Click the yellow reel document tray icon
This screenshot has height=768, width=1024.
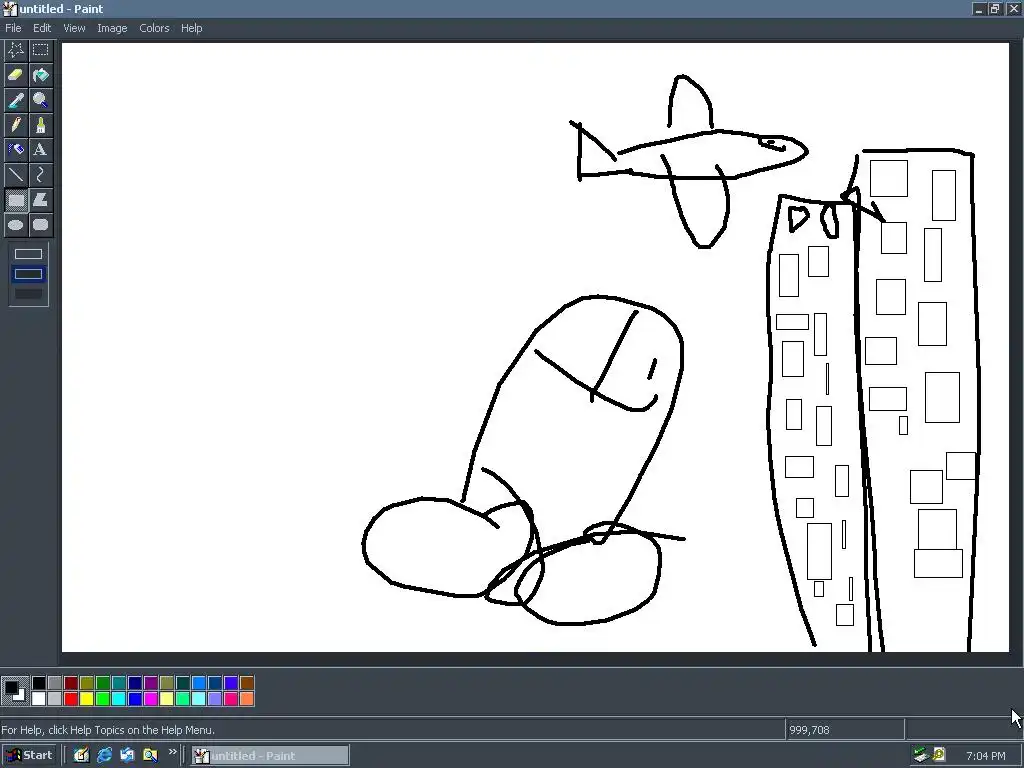(939, 756)
